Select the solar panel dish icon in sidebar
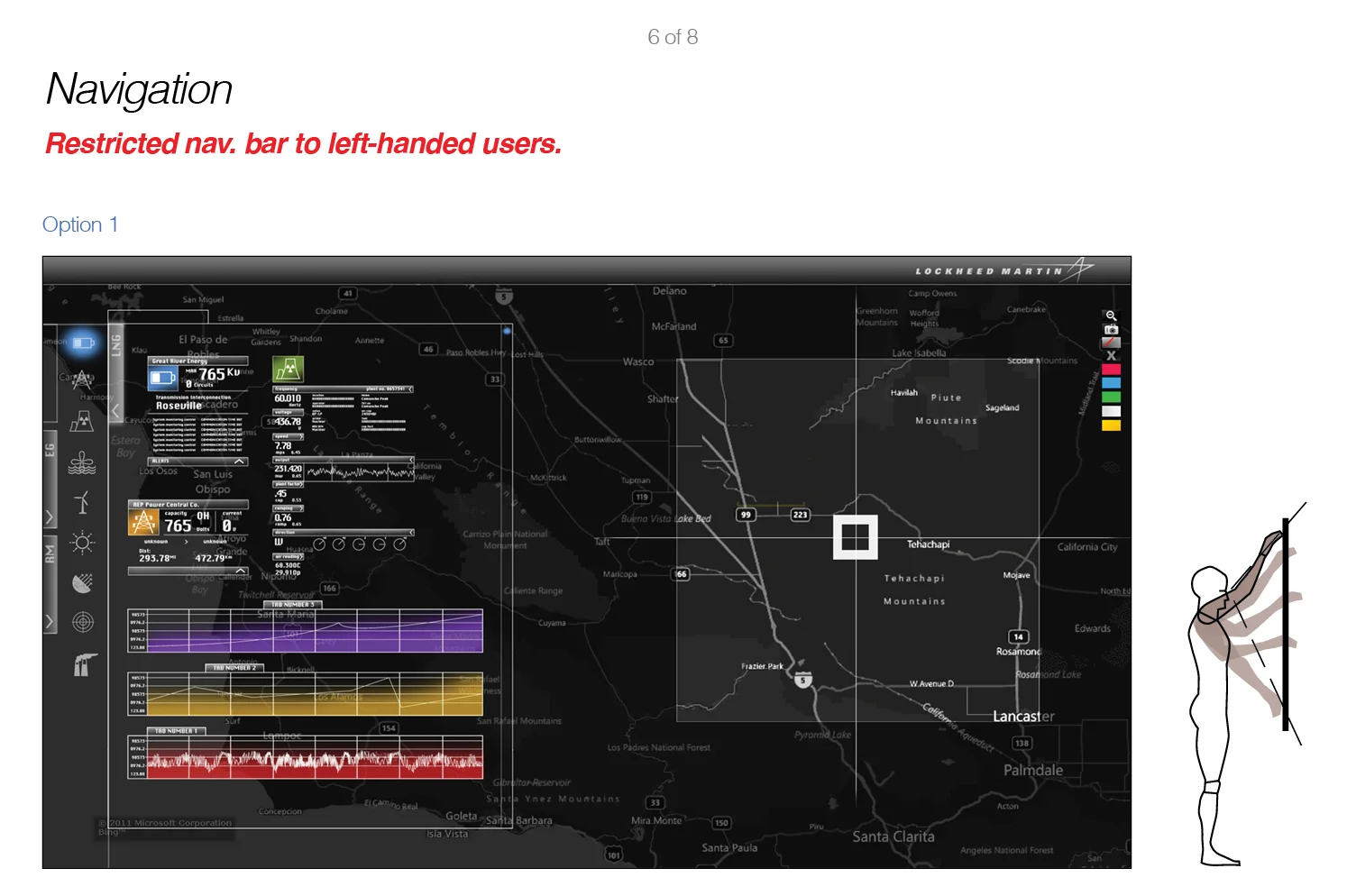The height and width of the screenshot is (896, 1347). [82, 583]
